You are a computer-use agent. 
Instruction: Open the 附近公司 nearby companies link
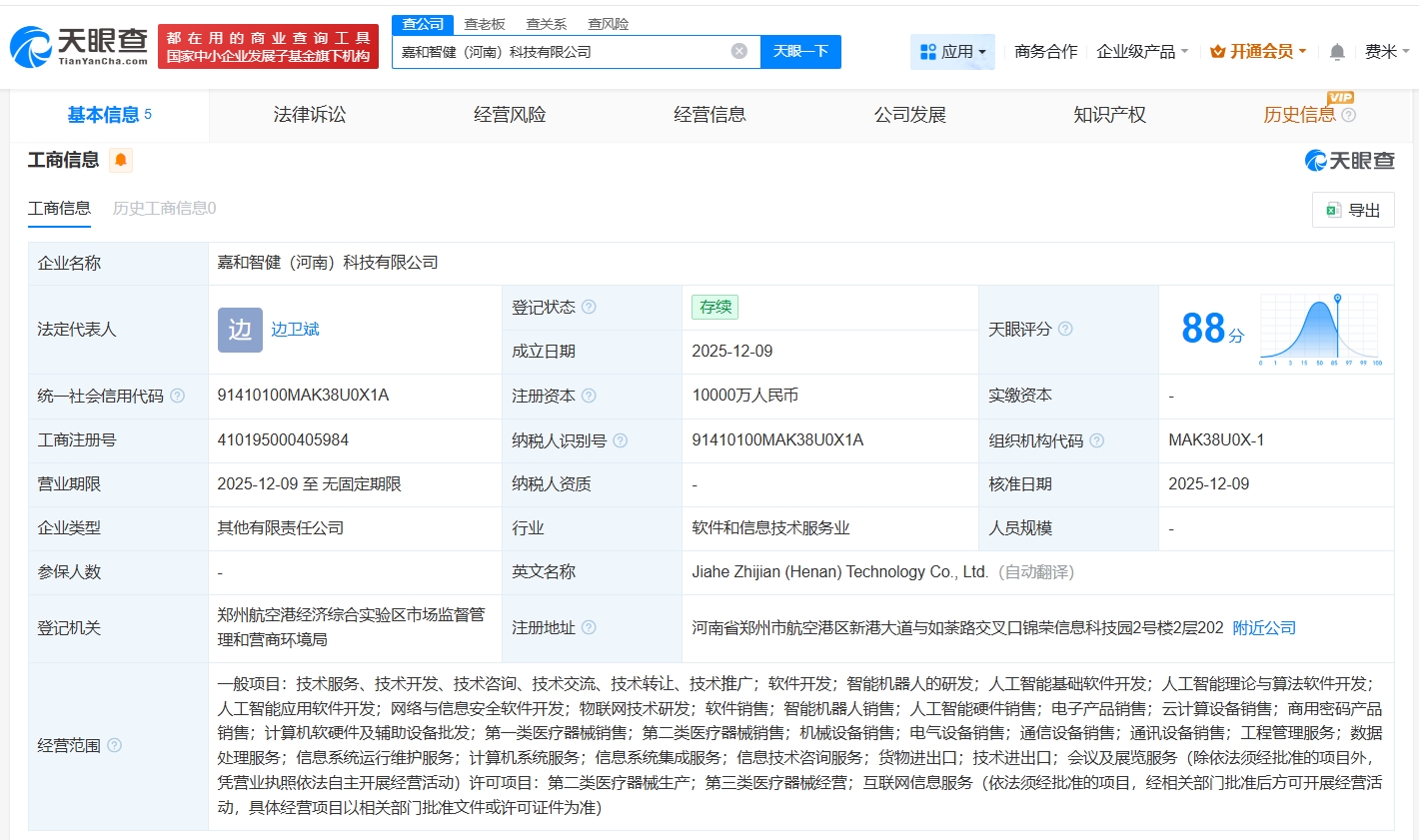coord(1264,627)
